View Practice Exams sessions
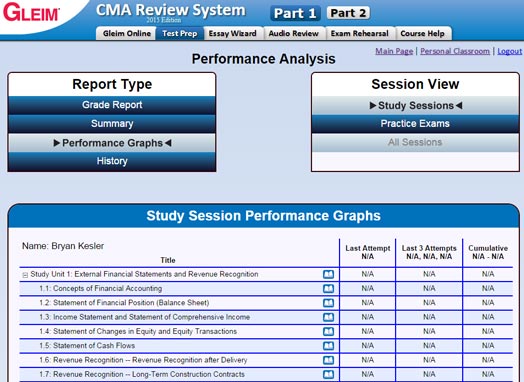 [x=415, y=124]
